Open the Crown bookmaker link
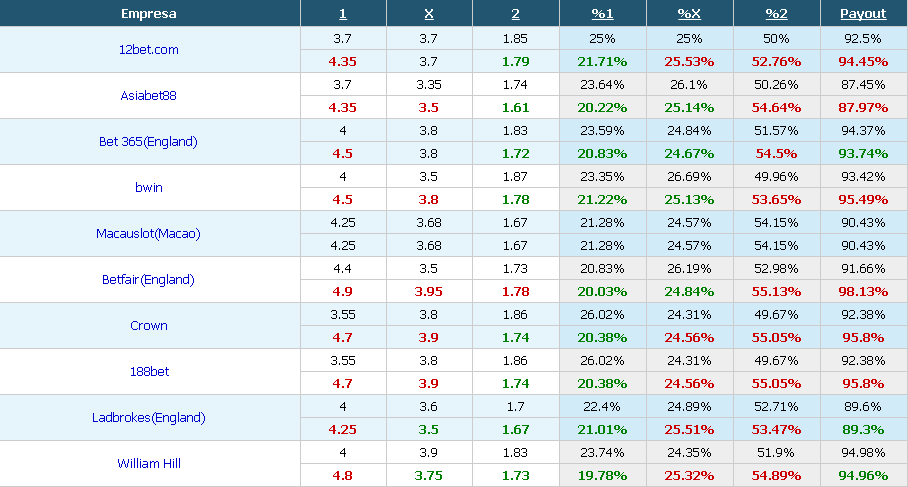Viewport: 908px width, 487px height. click(x=149, y=325)
